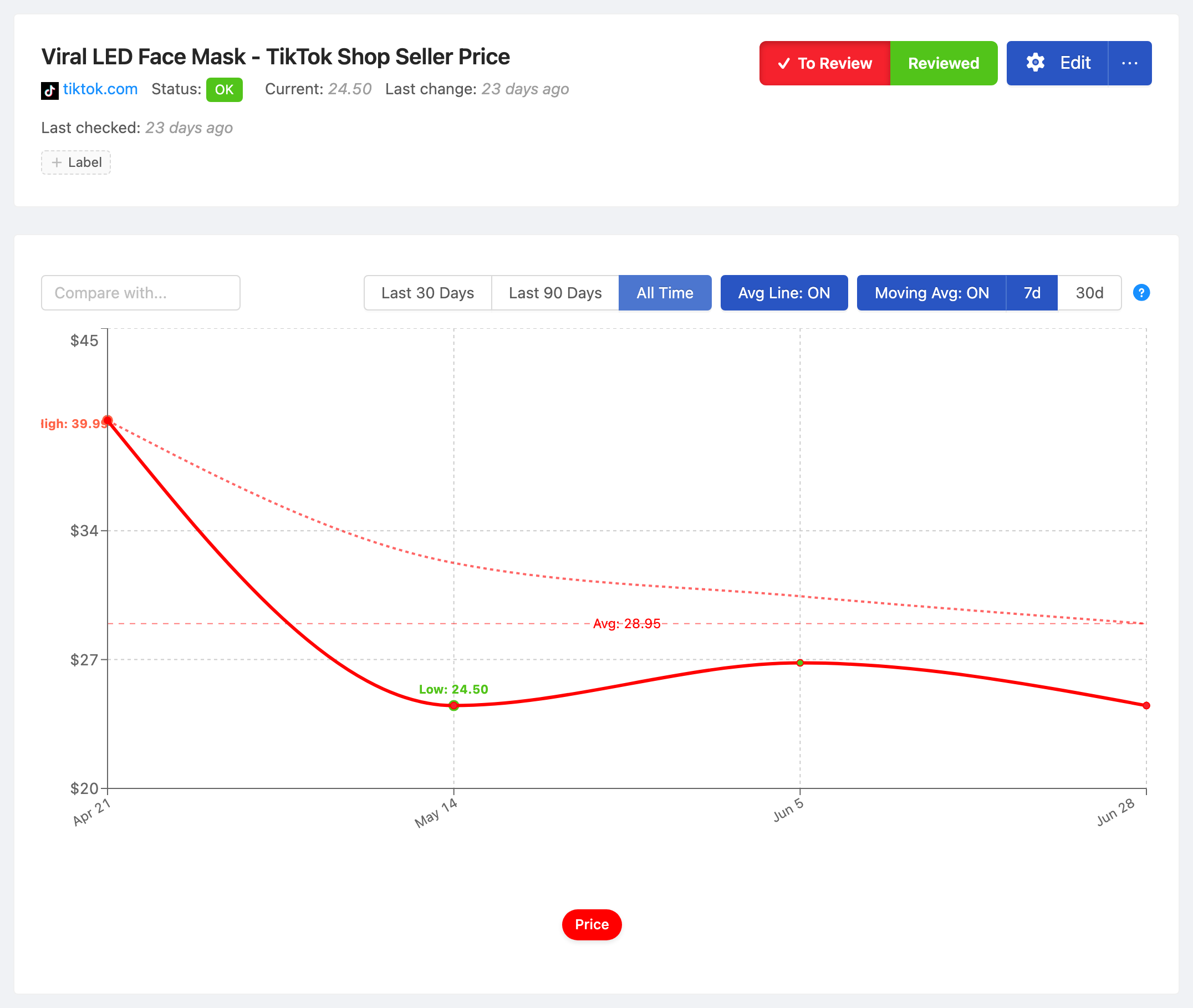Click Last change 23 days ago text
This screenshot has width=1193, height=1008.
pyautogui.click(x=477, y=89)
